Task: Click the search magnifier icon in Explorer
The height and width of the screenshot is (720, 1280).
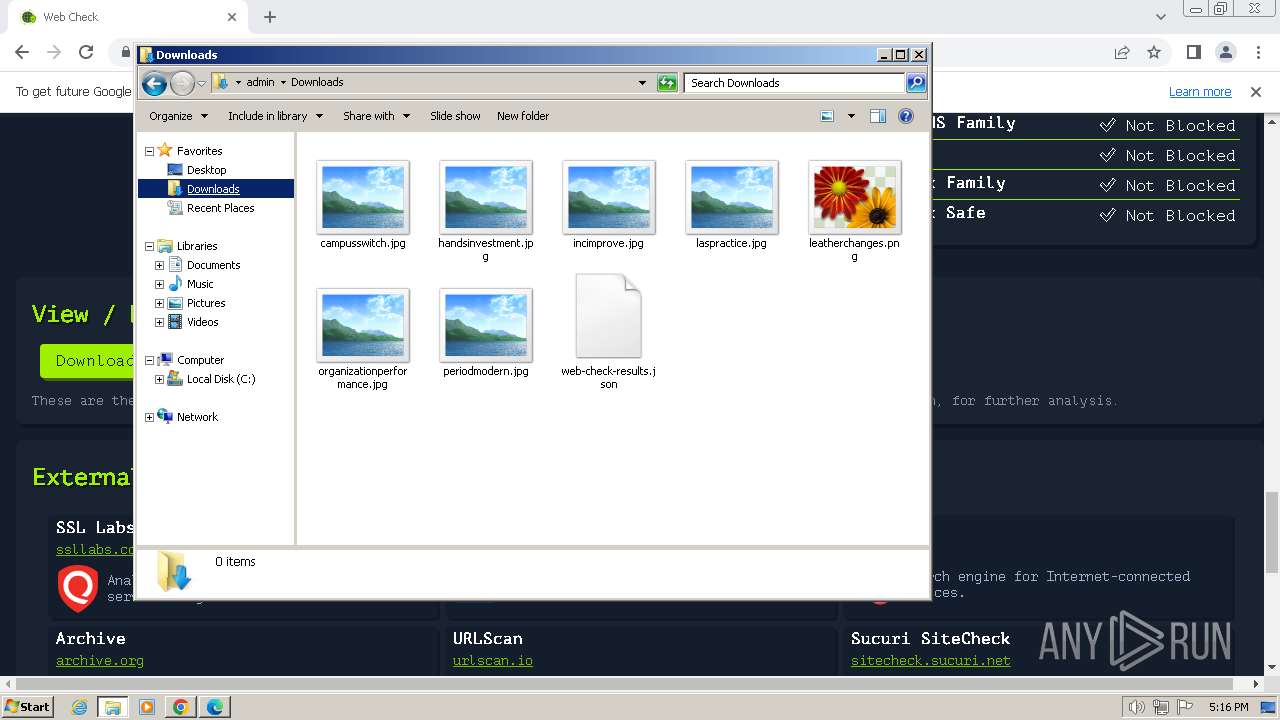Action: [915, 83]
